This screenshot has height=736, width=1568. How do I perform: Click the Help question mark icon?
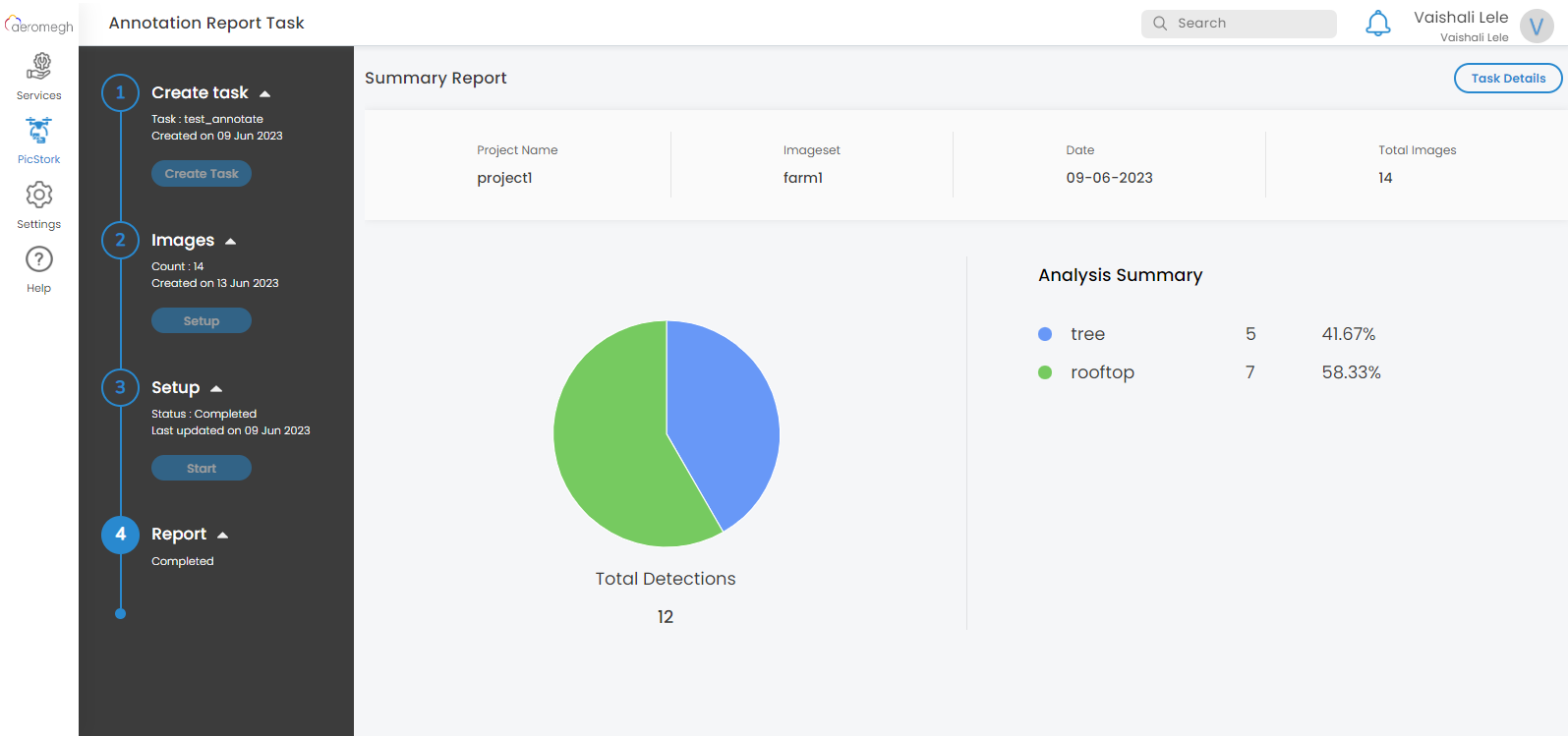click(x=39, y=259)
